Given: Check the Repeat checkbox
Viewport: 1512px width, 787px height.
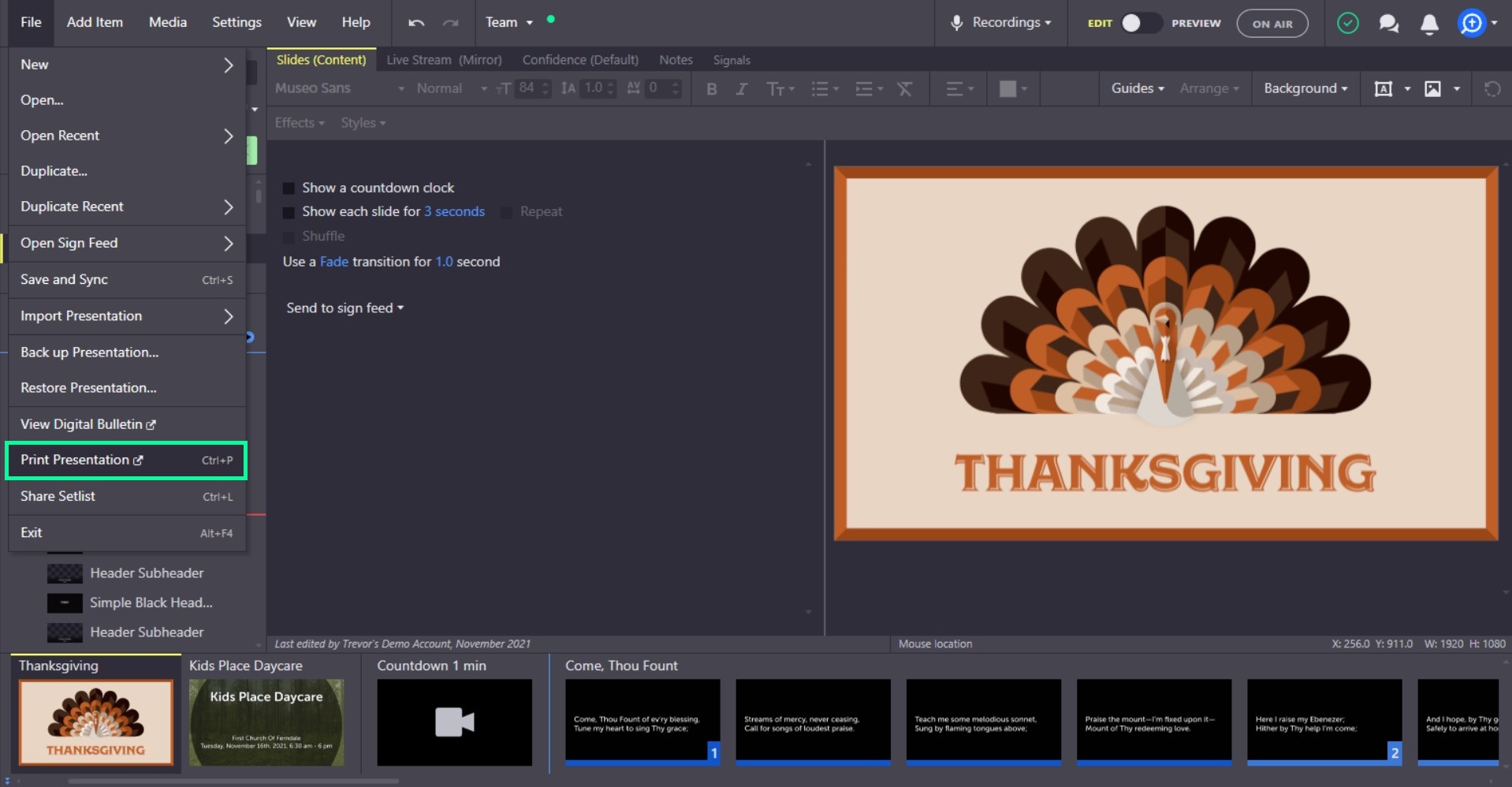Looking at the screenshot, I should [507, 212].
